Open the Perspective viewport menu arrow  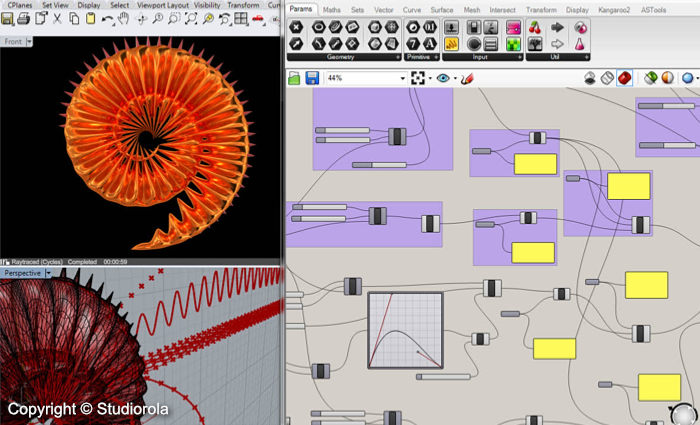pos(48,273)
